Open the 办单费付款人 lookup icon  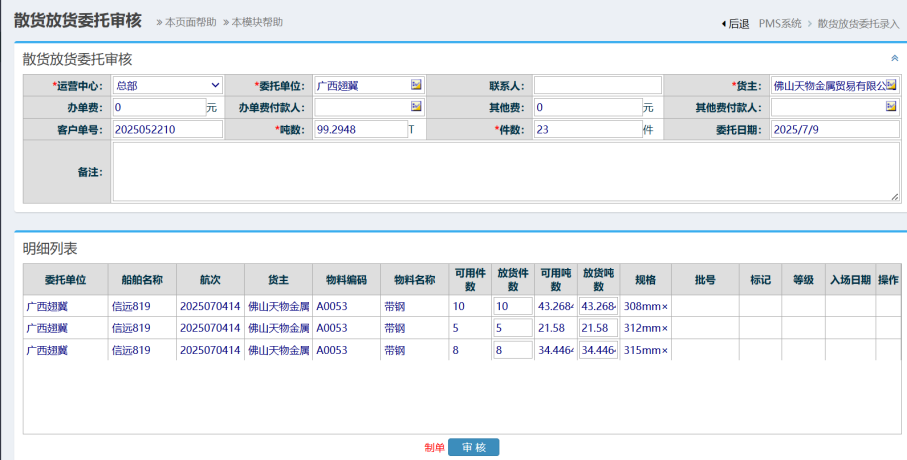pyautogui.click(x=416, y=107)
